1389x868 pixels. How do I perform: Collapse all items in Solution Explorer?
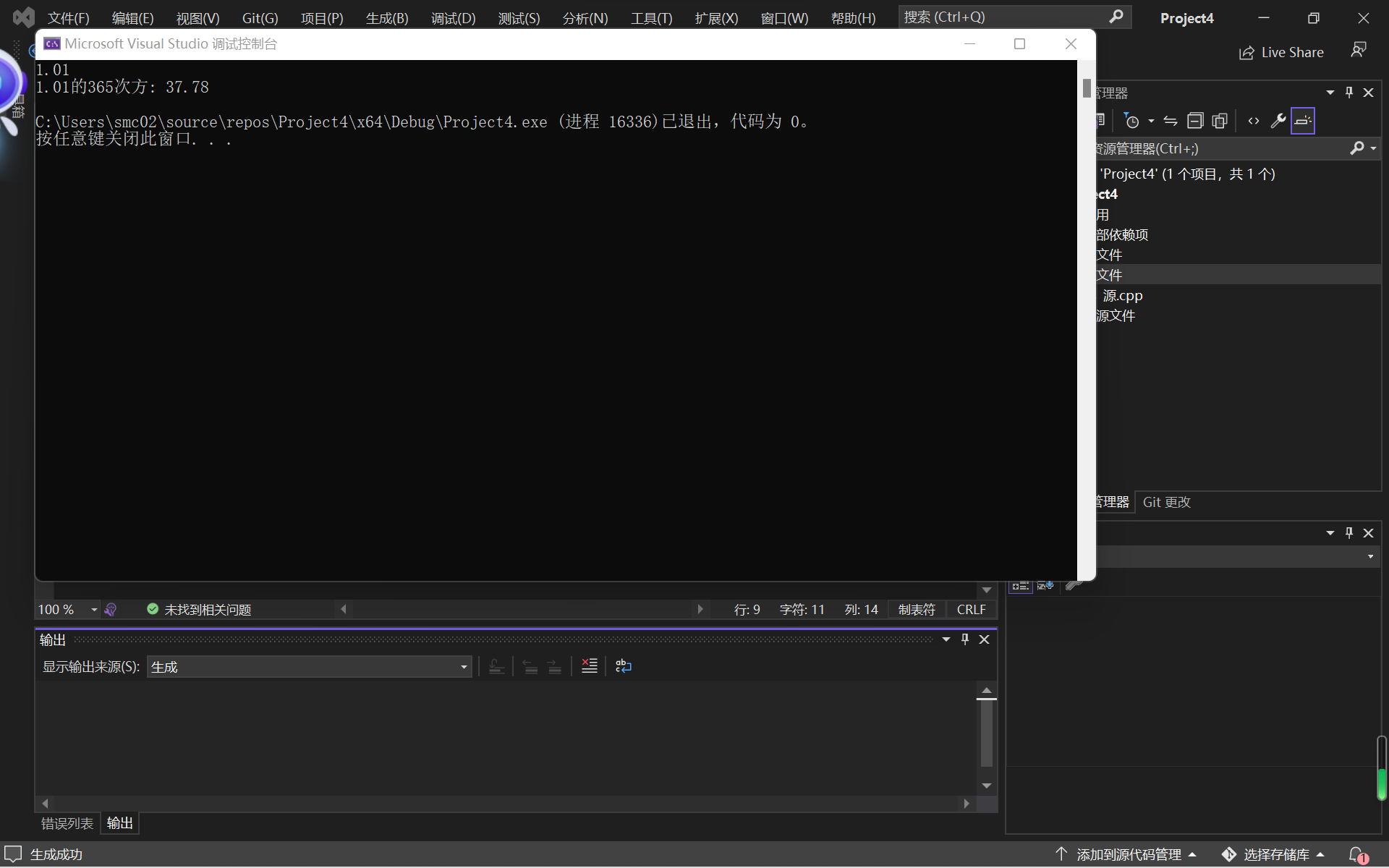click(1195, 121)
